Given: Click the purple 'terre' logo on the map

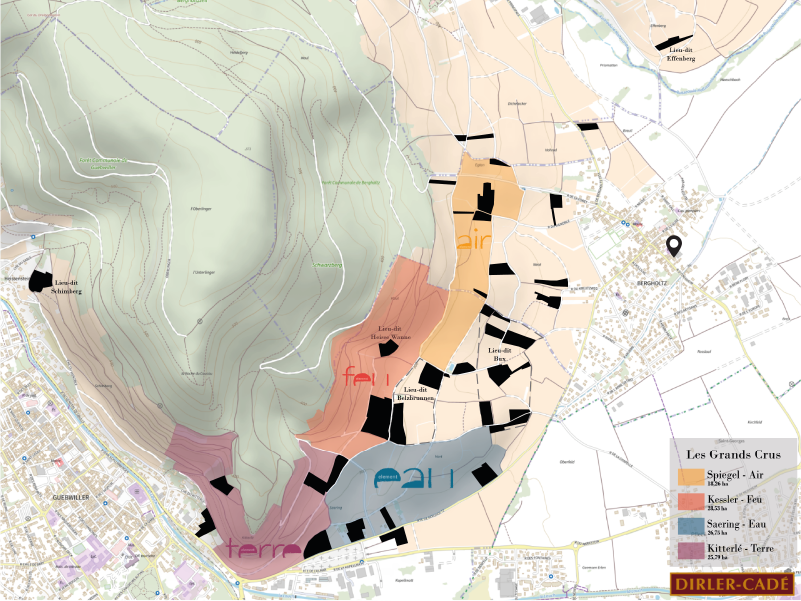Looking at the screenshot, I should coord(262,548).
